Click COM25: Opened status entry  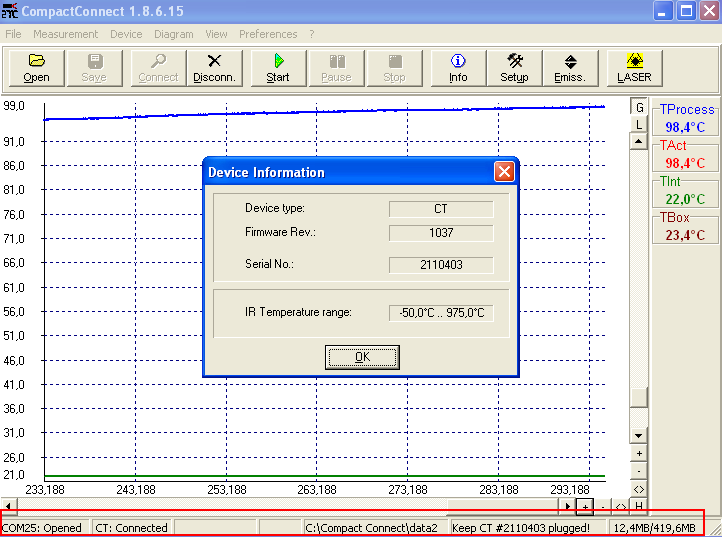click(44, 528)
